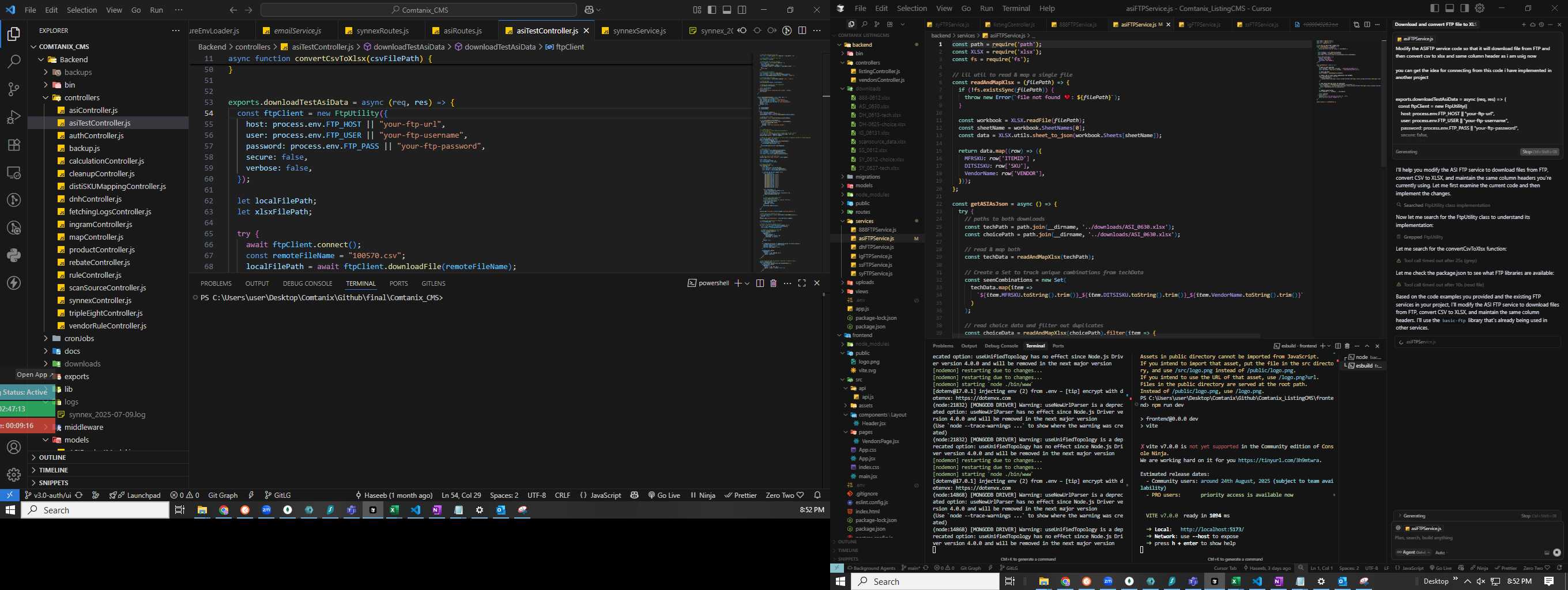This screenshot has height=590, width=1568.
Task: Open Source Control view in VS Code
Action: tap(13, 89)
